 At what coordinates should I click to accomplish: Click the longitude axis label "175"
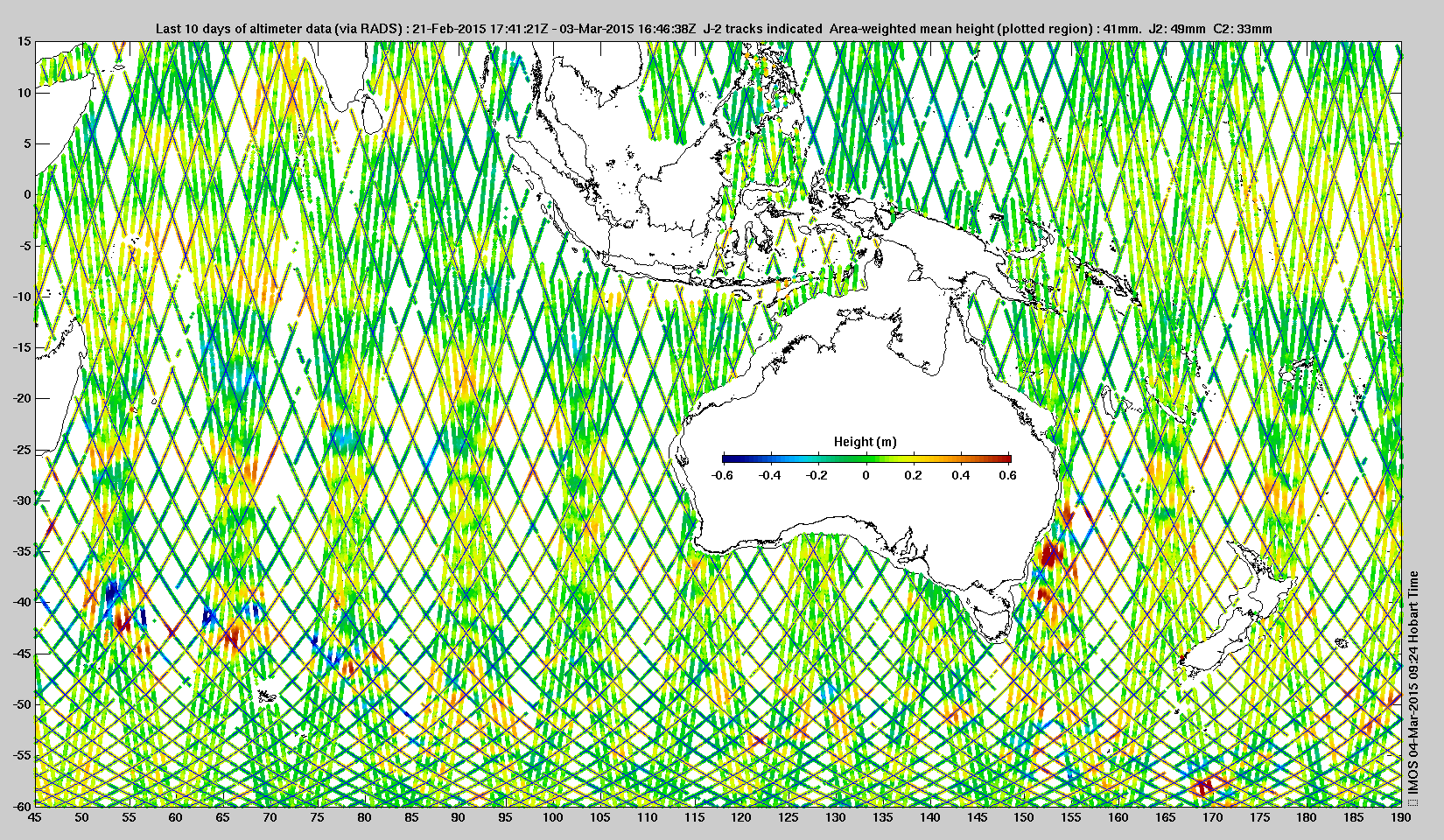(x=1259, y=817)
